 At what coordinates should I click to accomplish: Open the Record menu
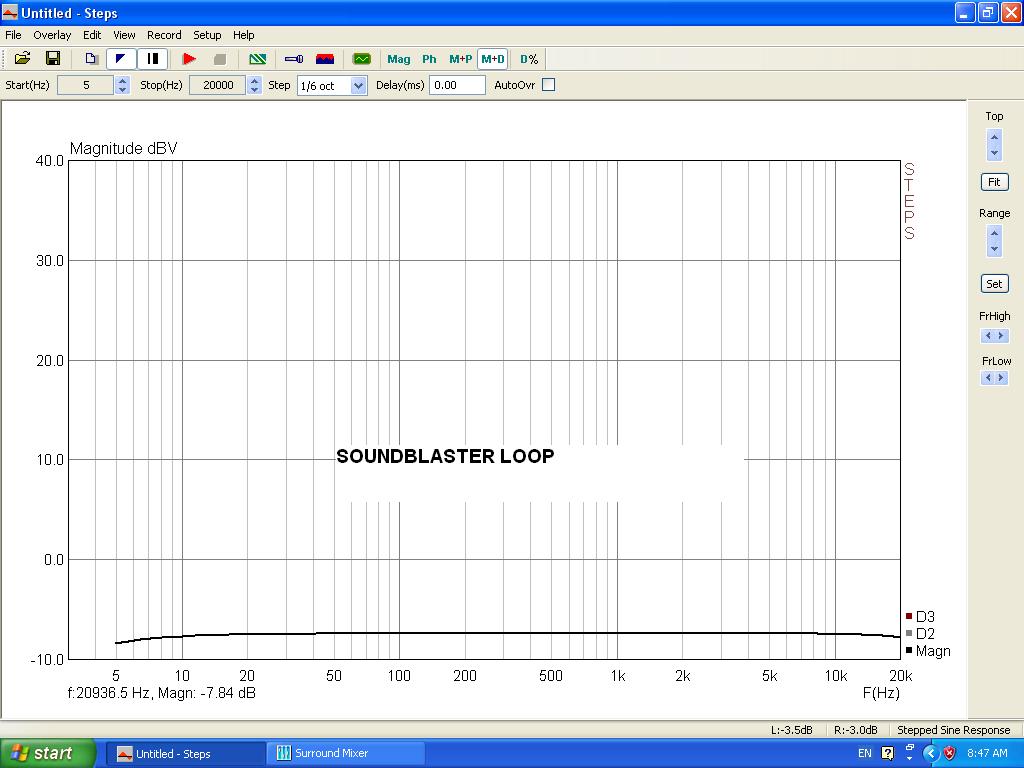point(164,35)
